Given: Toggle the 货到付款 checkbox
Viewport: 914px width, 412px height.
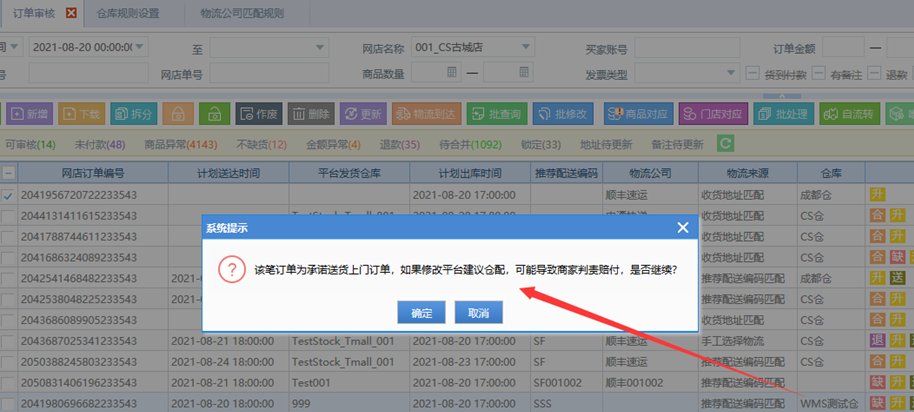Looking at the screenshot, I should click(753, 73).
